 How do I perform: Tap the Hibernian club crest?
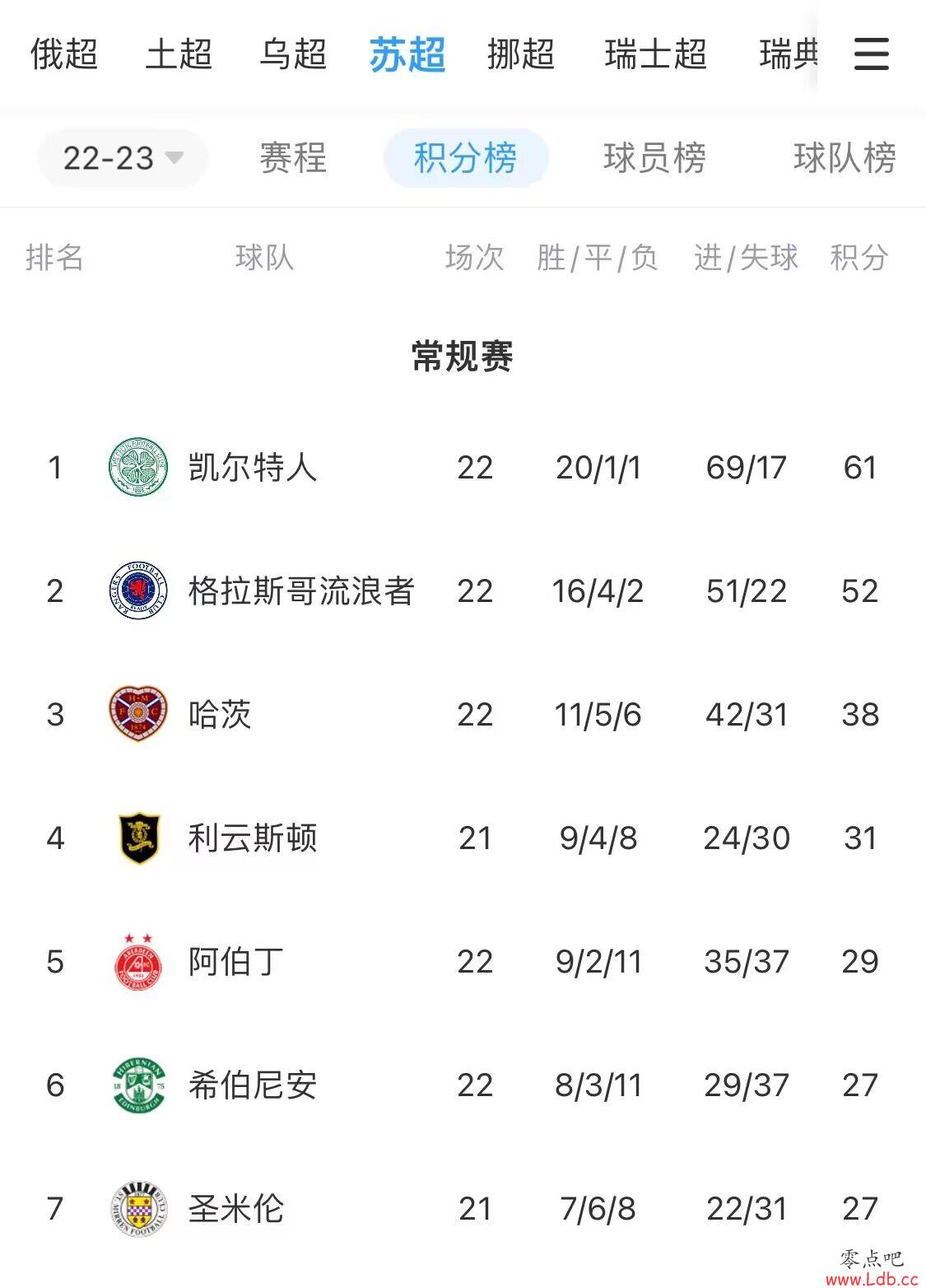click(x=139, y=1085)
